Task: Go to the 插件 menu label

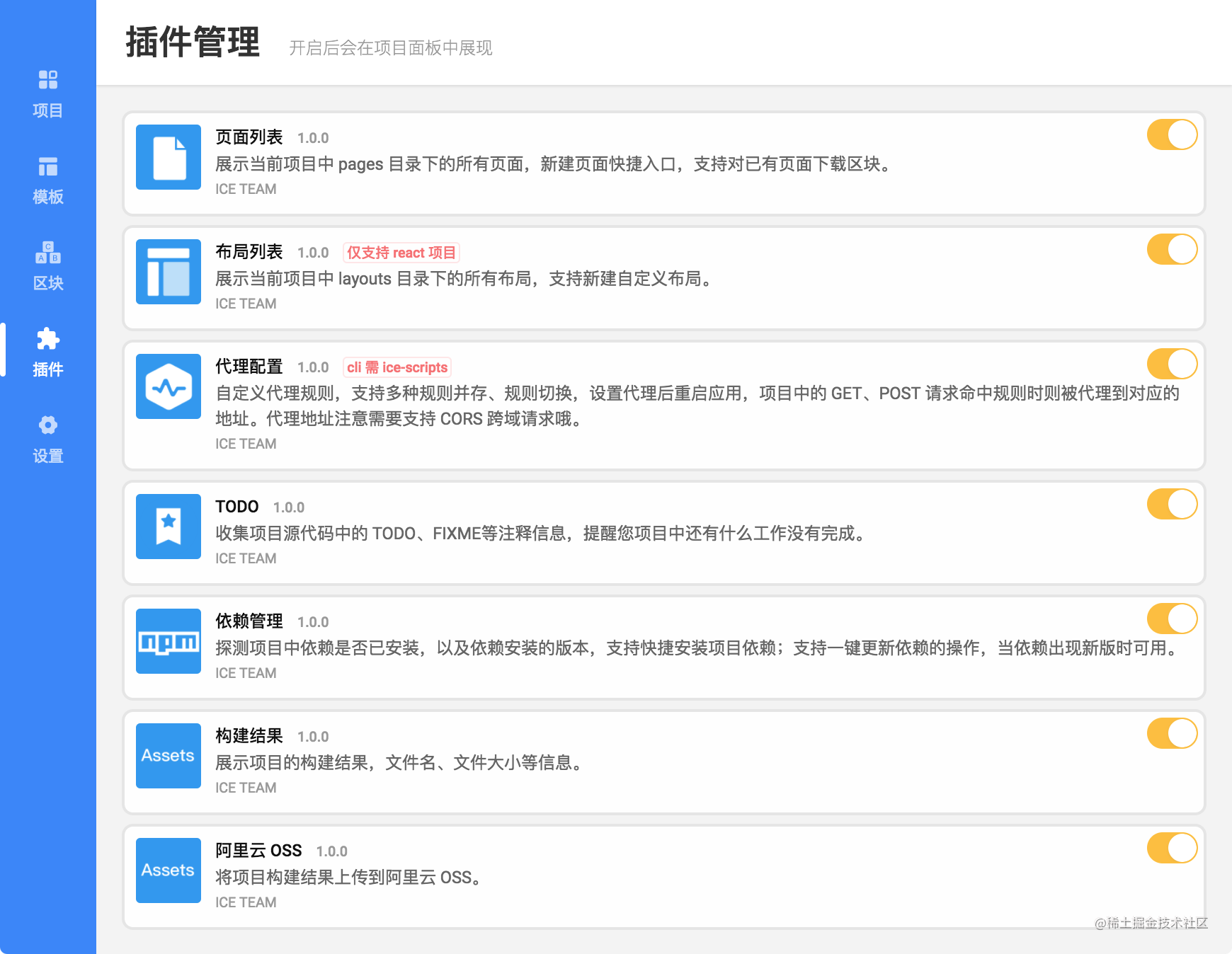Action: [47, 369]
